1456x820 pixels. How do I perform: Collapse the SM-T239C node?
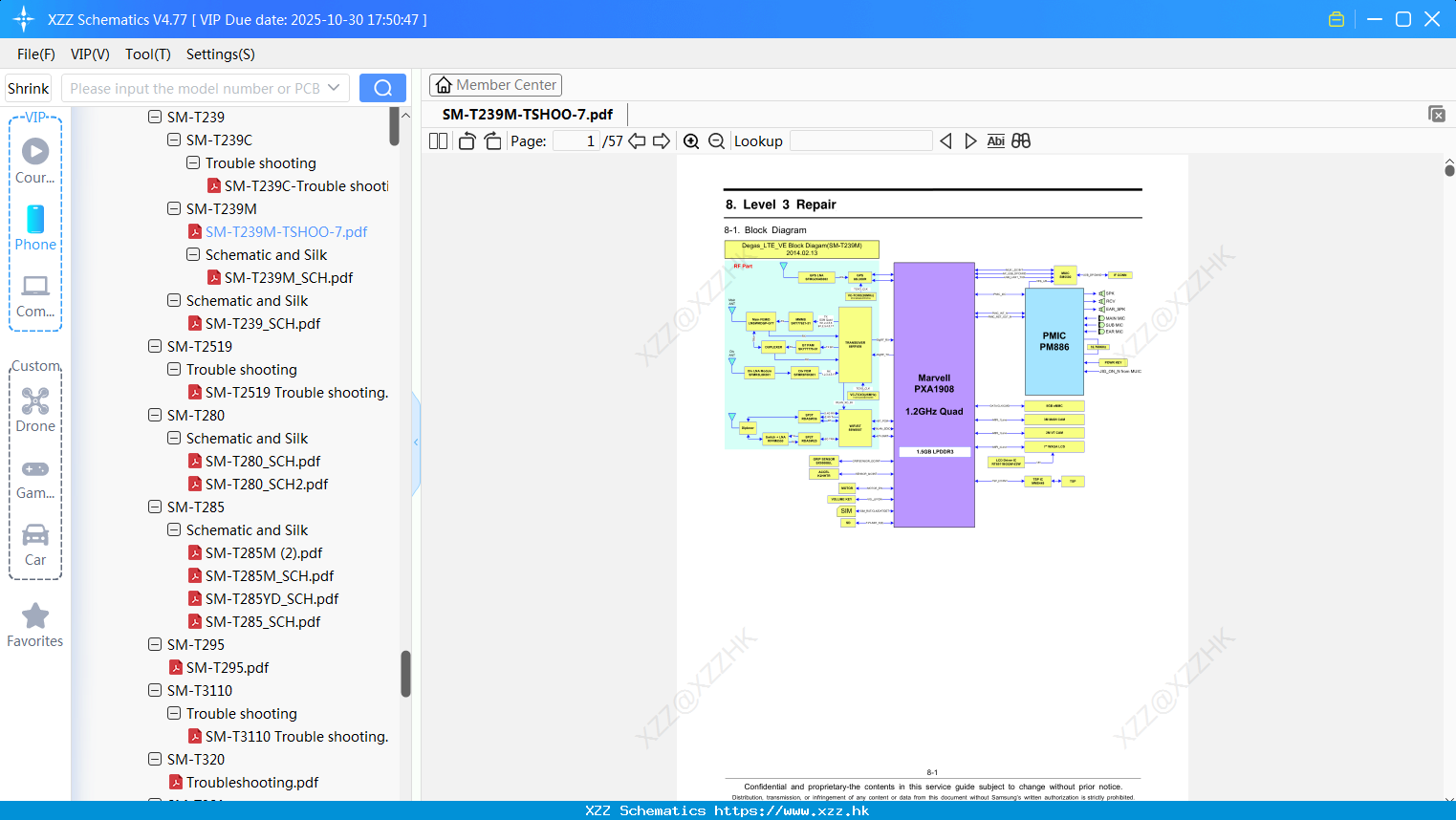click(174, 140)
